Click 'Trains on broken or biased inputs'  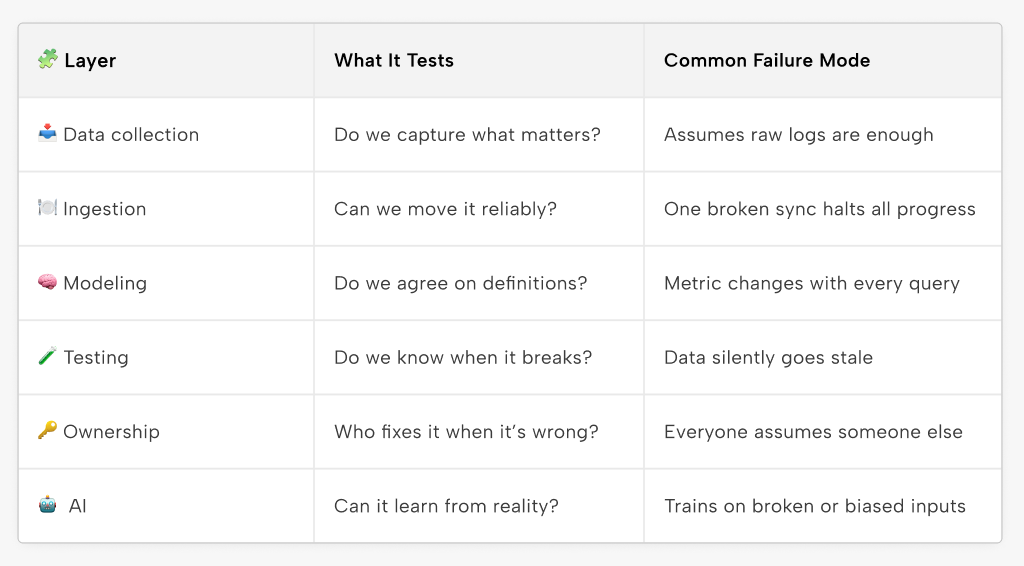tap(814, 506)
